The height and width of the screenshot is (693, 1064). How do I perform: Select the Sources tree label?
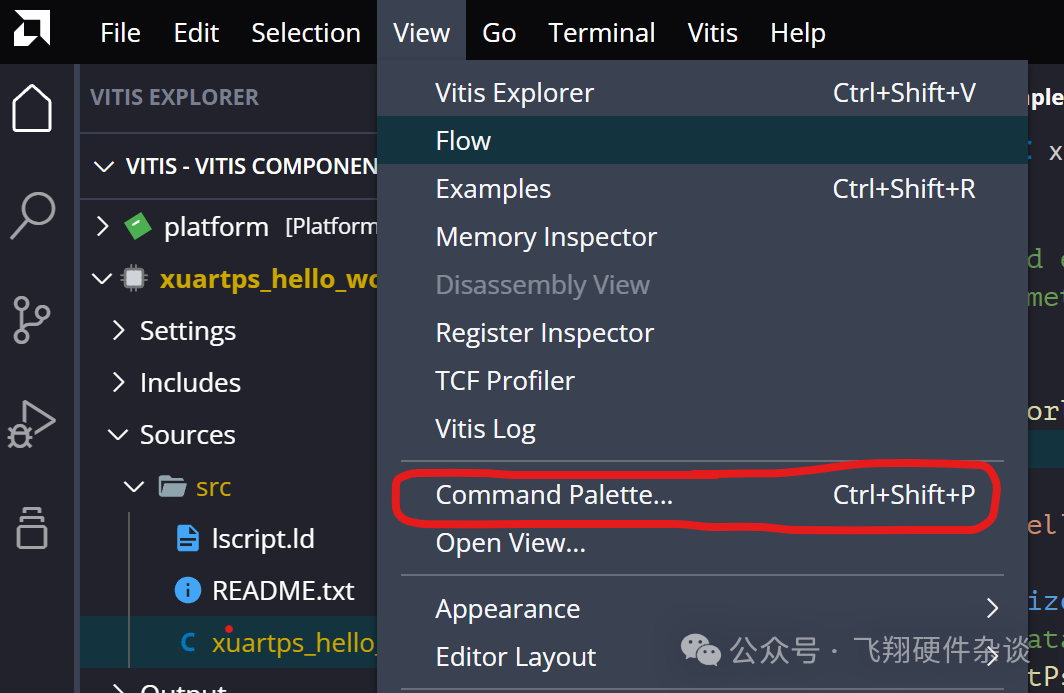point(187,435)
